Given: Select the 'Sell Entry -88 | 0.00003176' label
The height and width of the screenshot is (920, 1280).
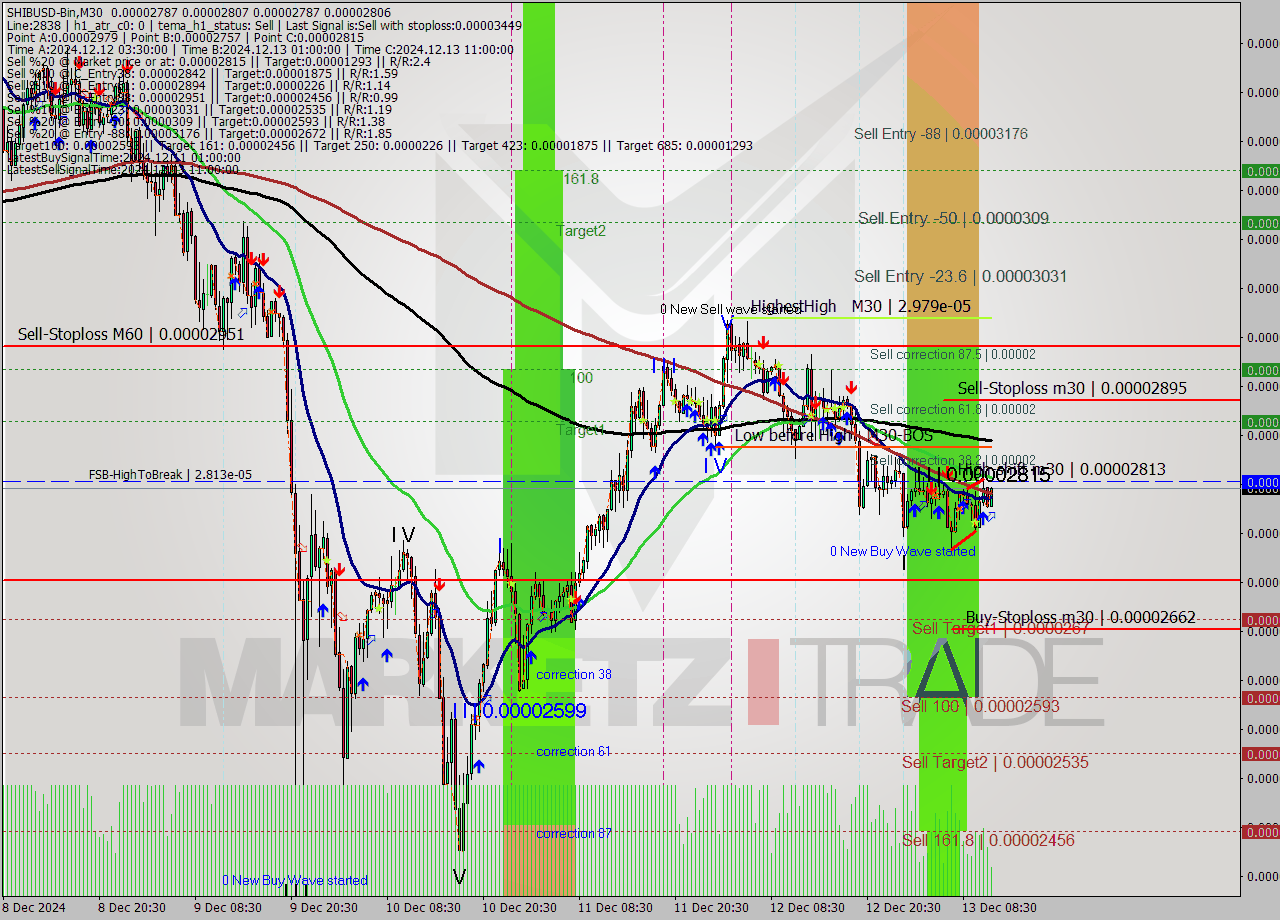Looking at the screenshot, I should point(940,134).
